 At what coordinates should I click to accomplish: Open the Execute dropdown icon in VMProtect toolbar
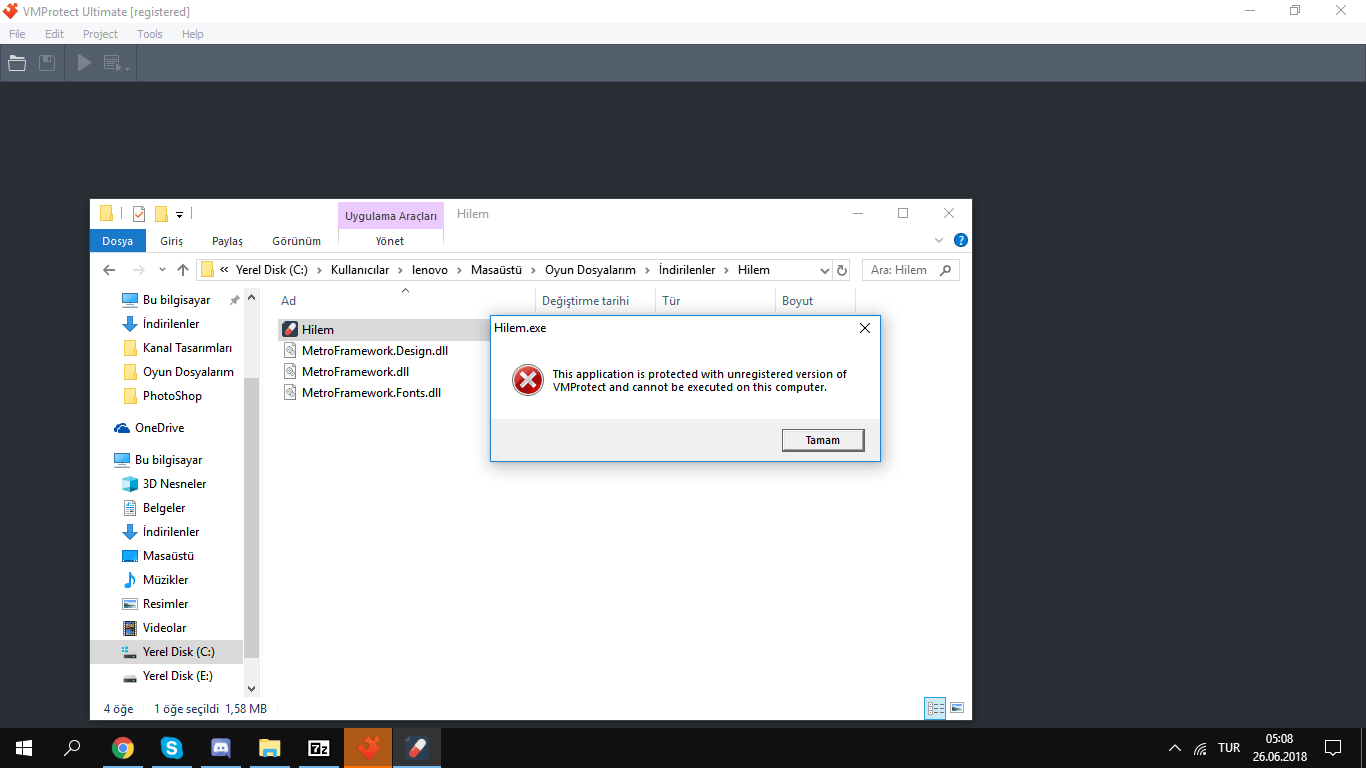tap(116, 63)
